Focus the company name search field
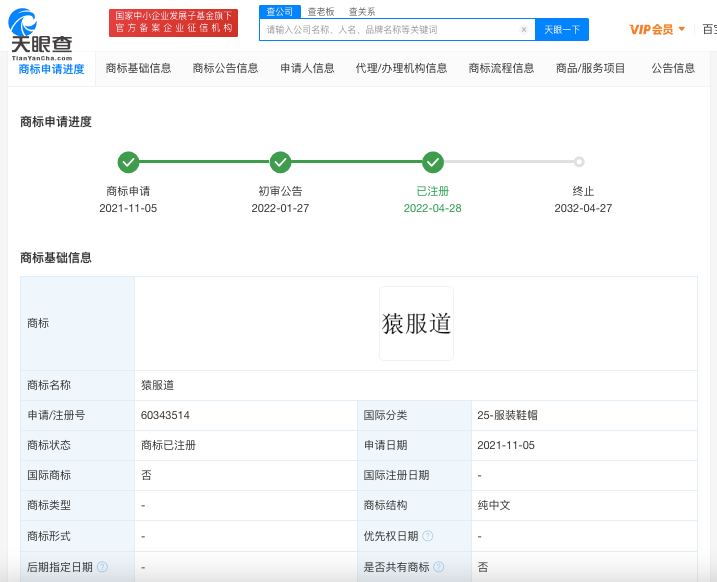The width and height of the screenshot is (717, 582). click(x=390, y=30)
